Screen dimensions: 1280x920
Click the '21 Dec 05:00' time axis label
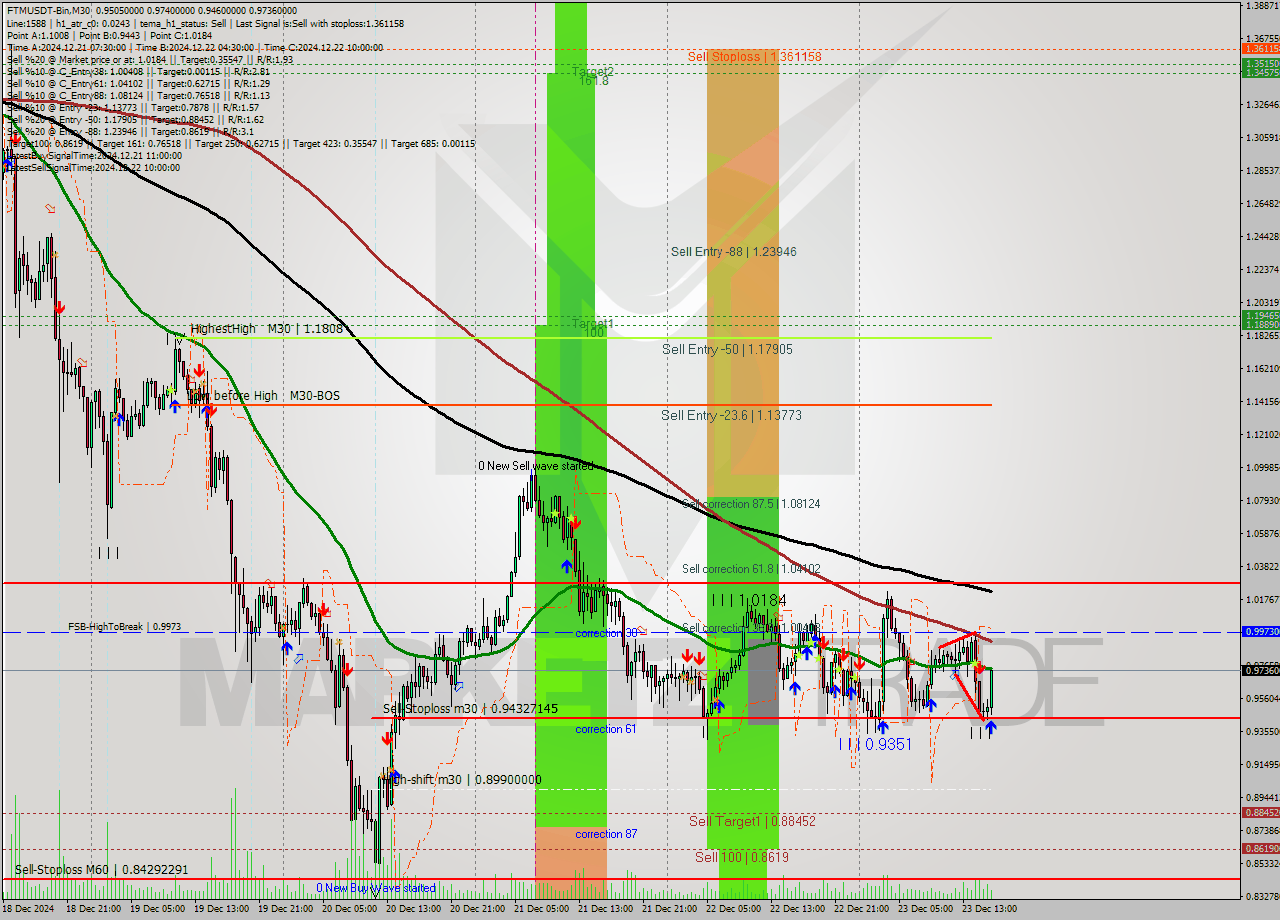544,909
